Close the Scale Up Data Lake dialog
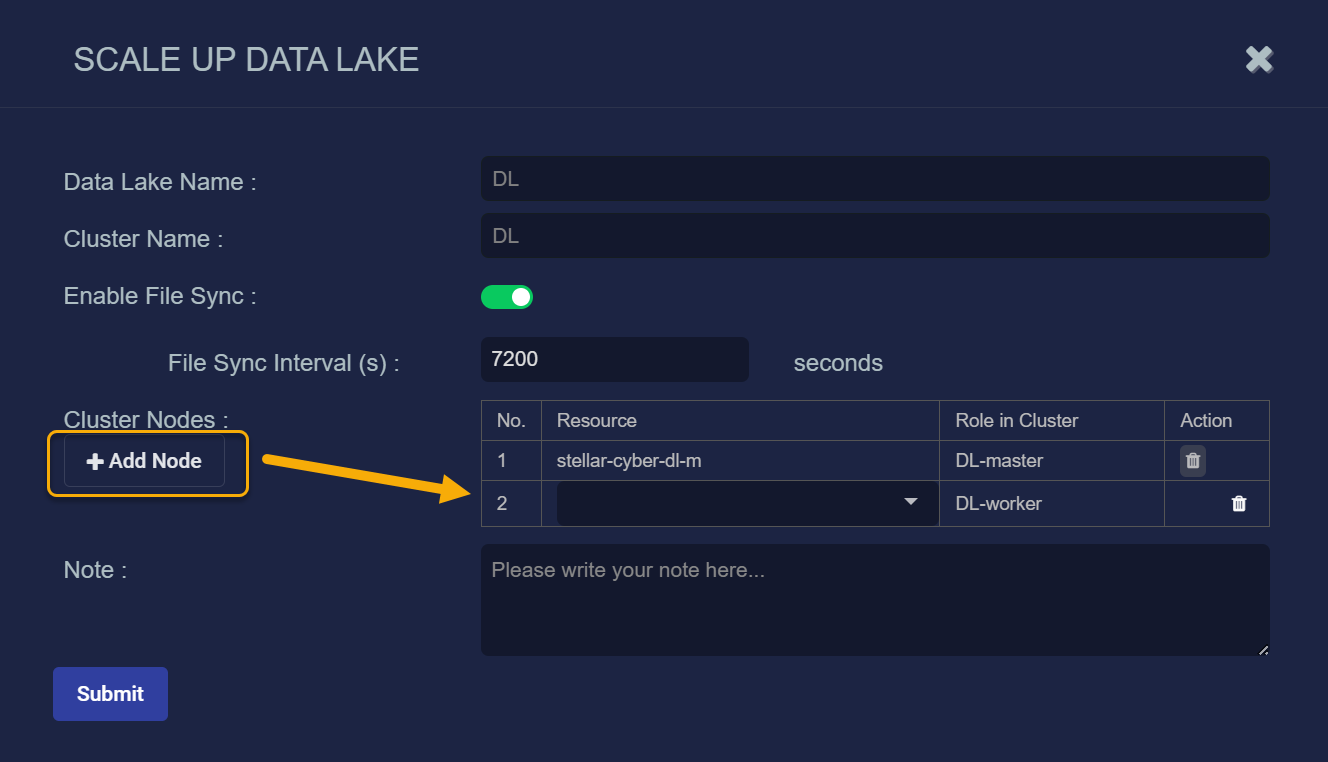1328x762 pixels. pyautogui.click(x=1259, y=60)
